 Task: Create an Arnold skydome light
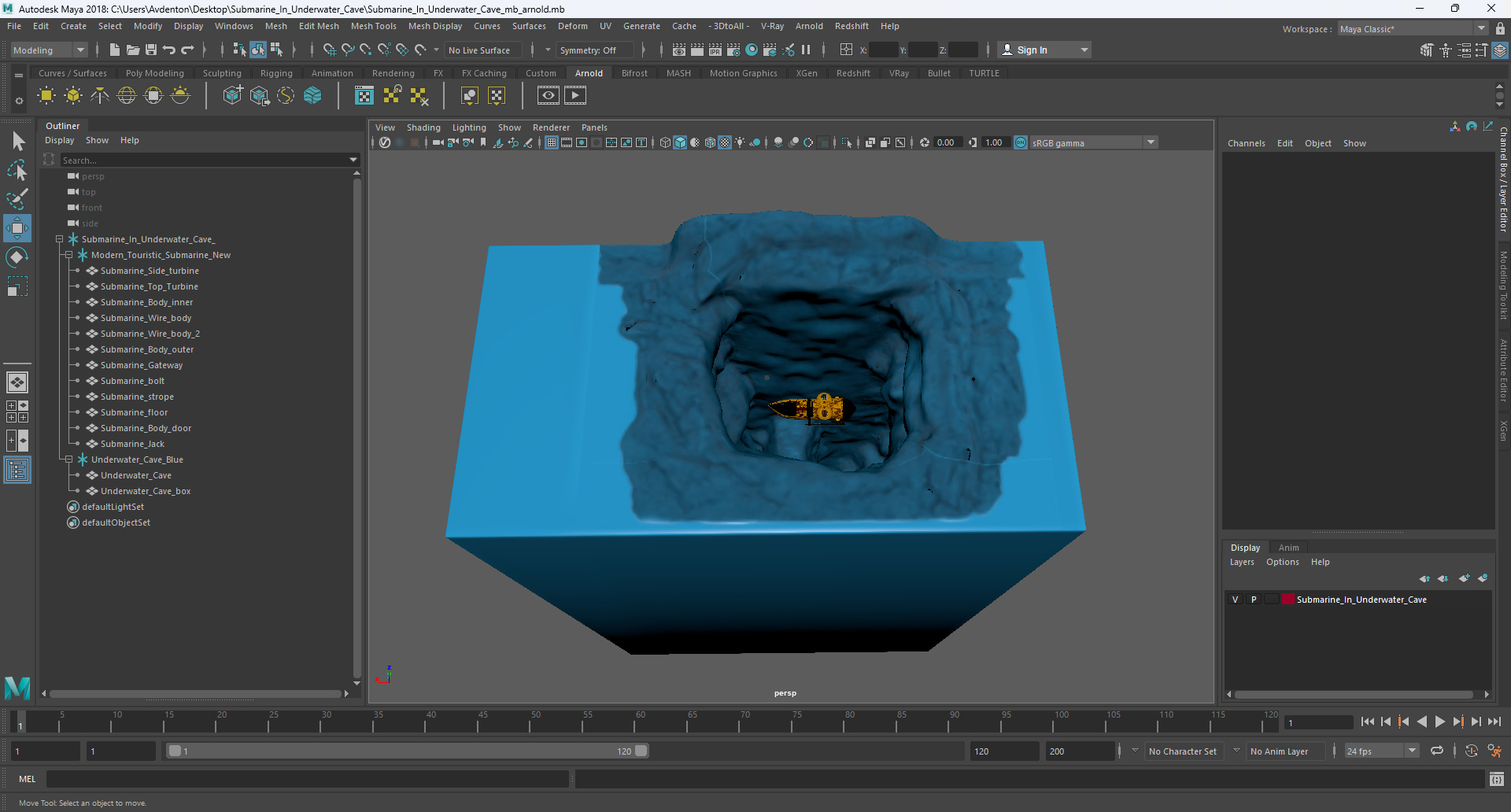point(127,96)
